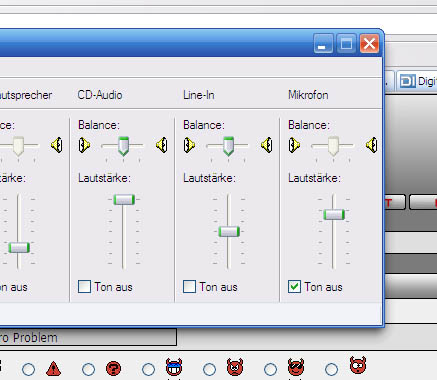This screenshot has width=437, height=380.
Task: Enable Ton aus for Line-In
Action: [189, 287]
